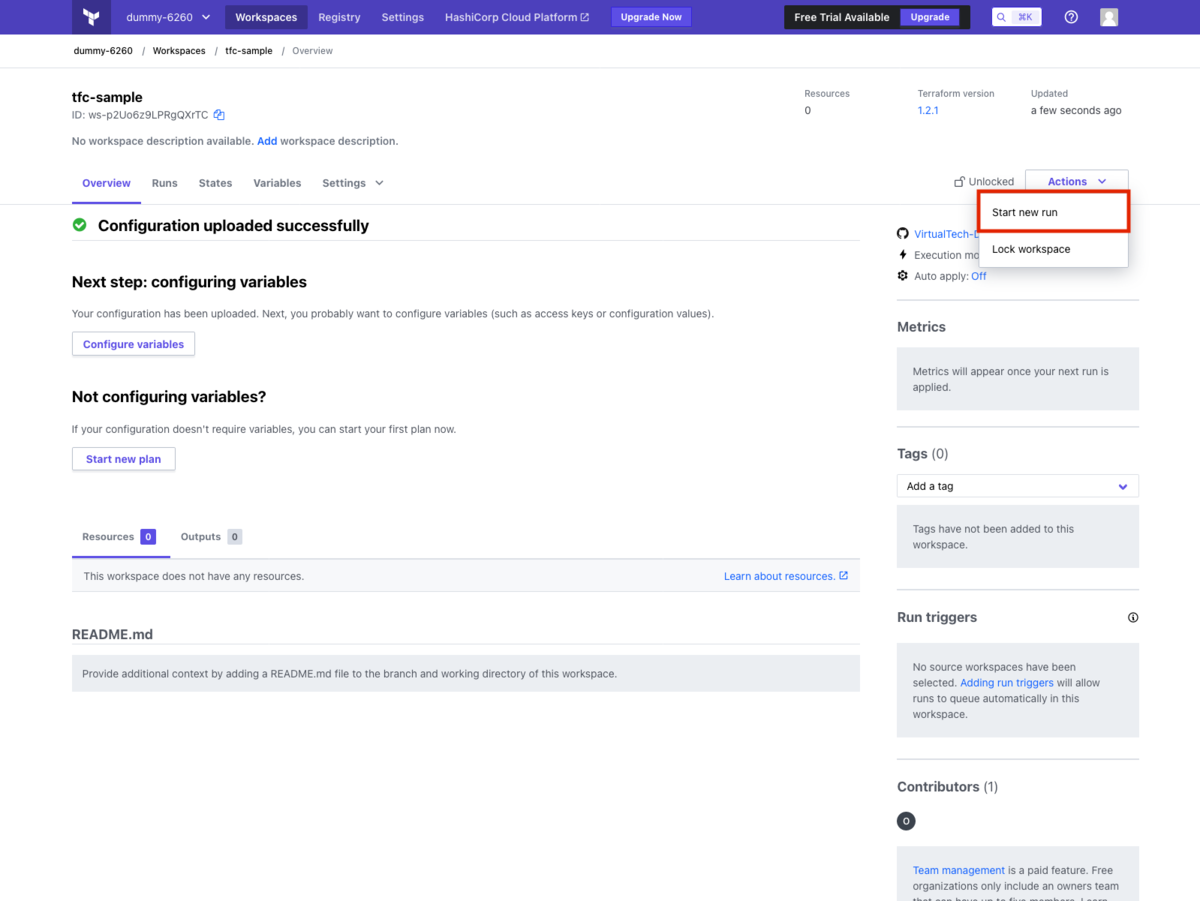The image size is (1200, 901).
Task: Switch to the Runs tab
Action: coord(165,183)
